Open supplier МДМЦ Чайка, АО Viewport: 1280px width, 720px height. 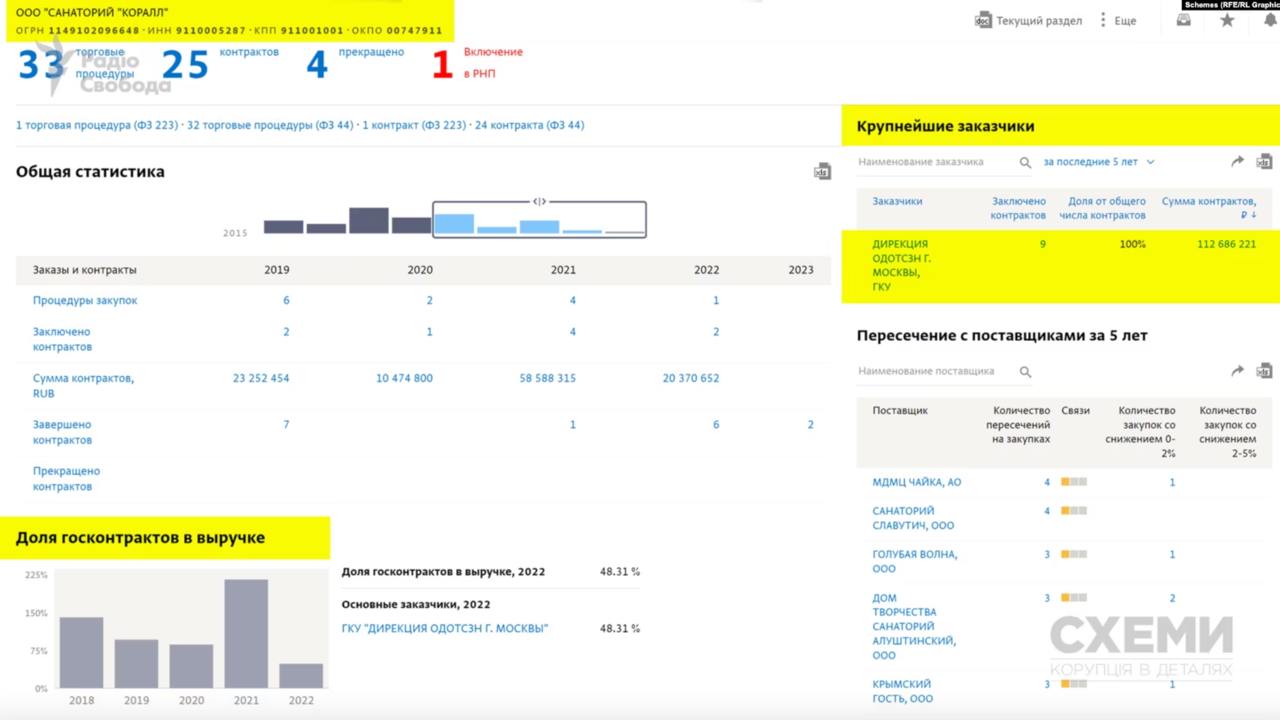[x=916, y=482]
